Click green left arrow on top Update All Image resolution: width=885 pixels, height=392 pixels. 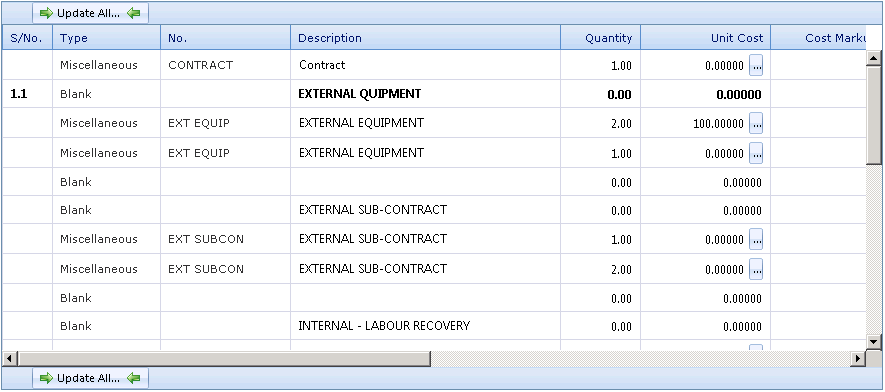point(134,13)
